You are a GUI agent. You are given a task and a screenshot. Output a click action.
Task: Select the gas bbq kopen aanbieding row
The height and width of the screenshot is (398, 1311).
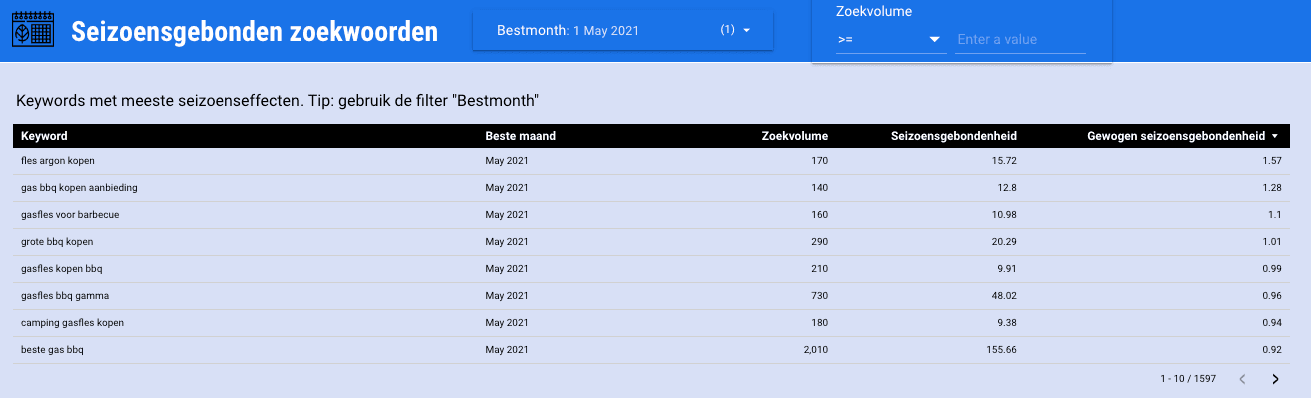click(655, 188)
